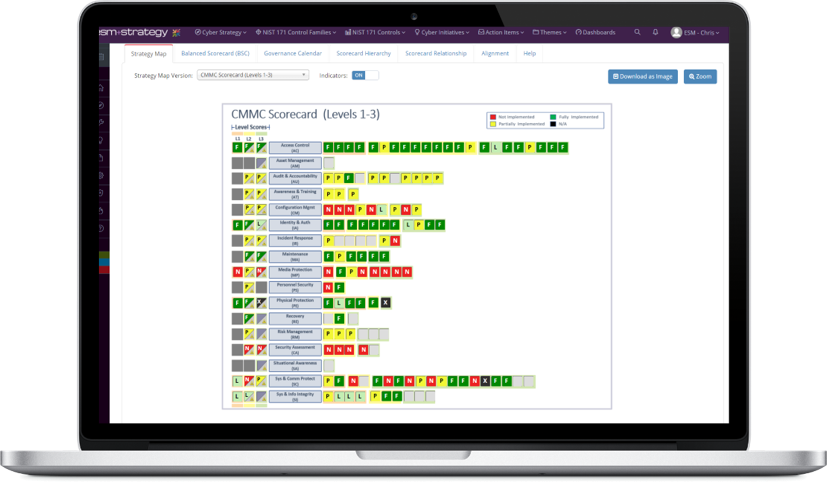The width and height of the screenshot is (827, 482).
Task: Click the black N/A cell in Physical Protection row
Action: click(386, 303)
